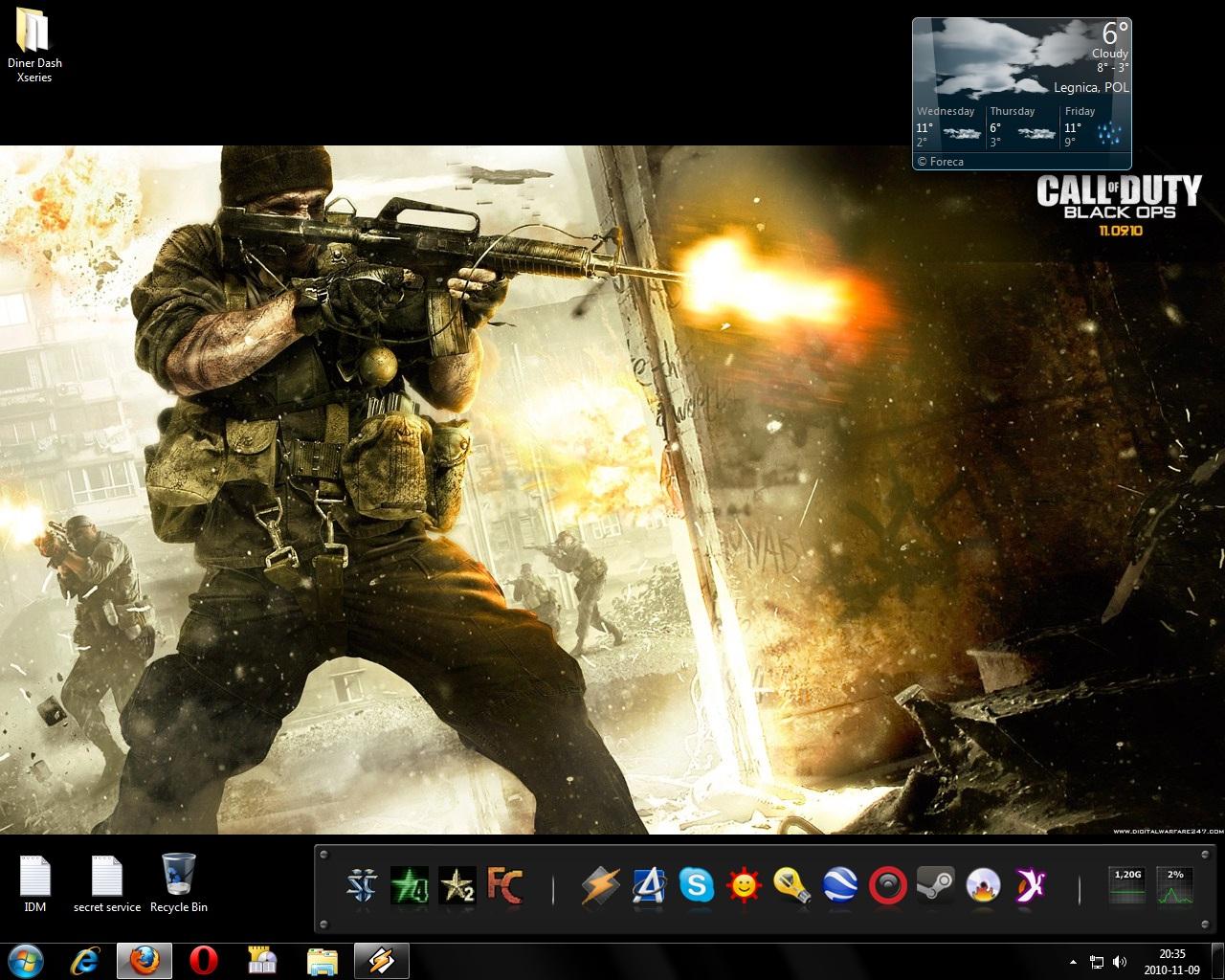
Task: Open Gadu-Gadu red sun icon in dock
Action: coord(745,886)
